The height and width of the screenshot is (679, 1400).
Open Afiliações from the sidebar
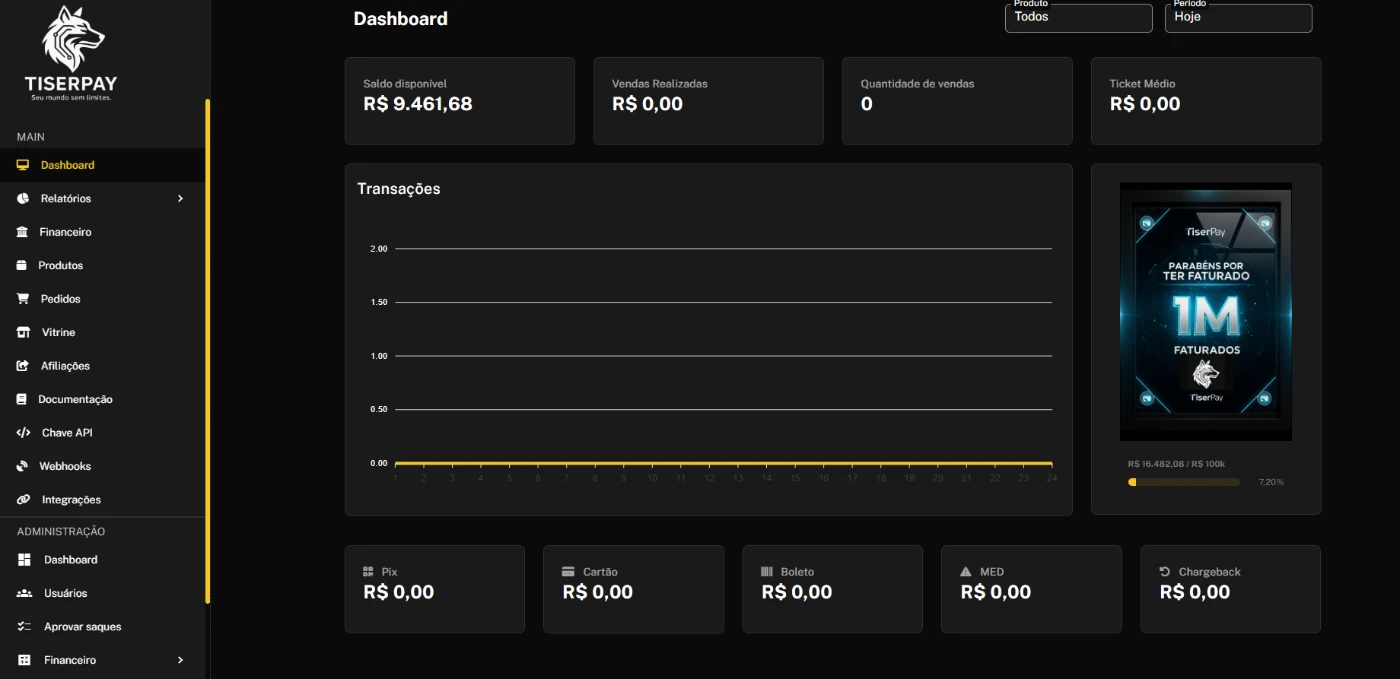[65, 366]
